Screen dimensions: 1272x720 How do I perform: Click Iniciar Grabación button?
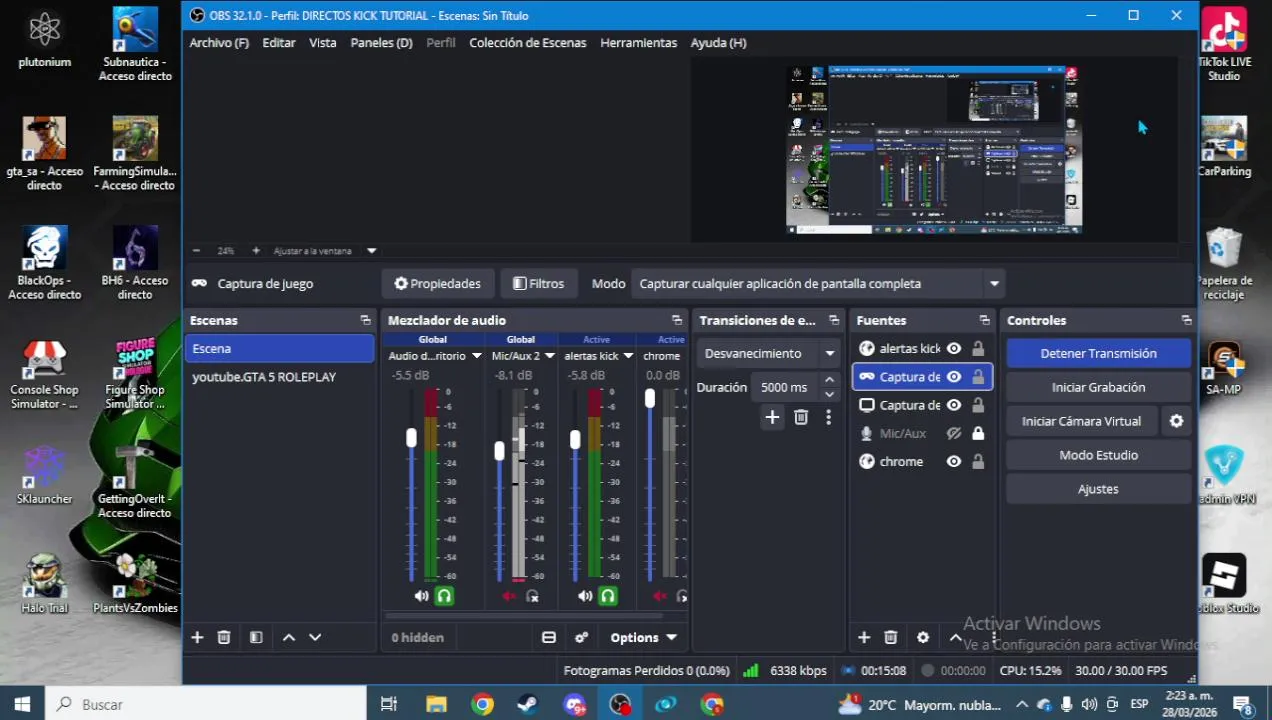pyautogui.click(x=1098, y=387)
